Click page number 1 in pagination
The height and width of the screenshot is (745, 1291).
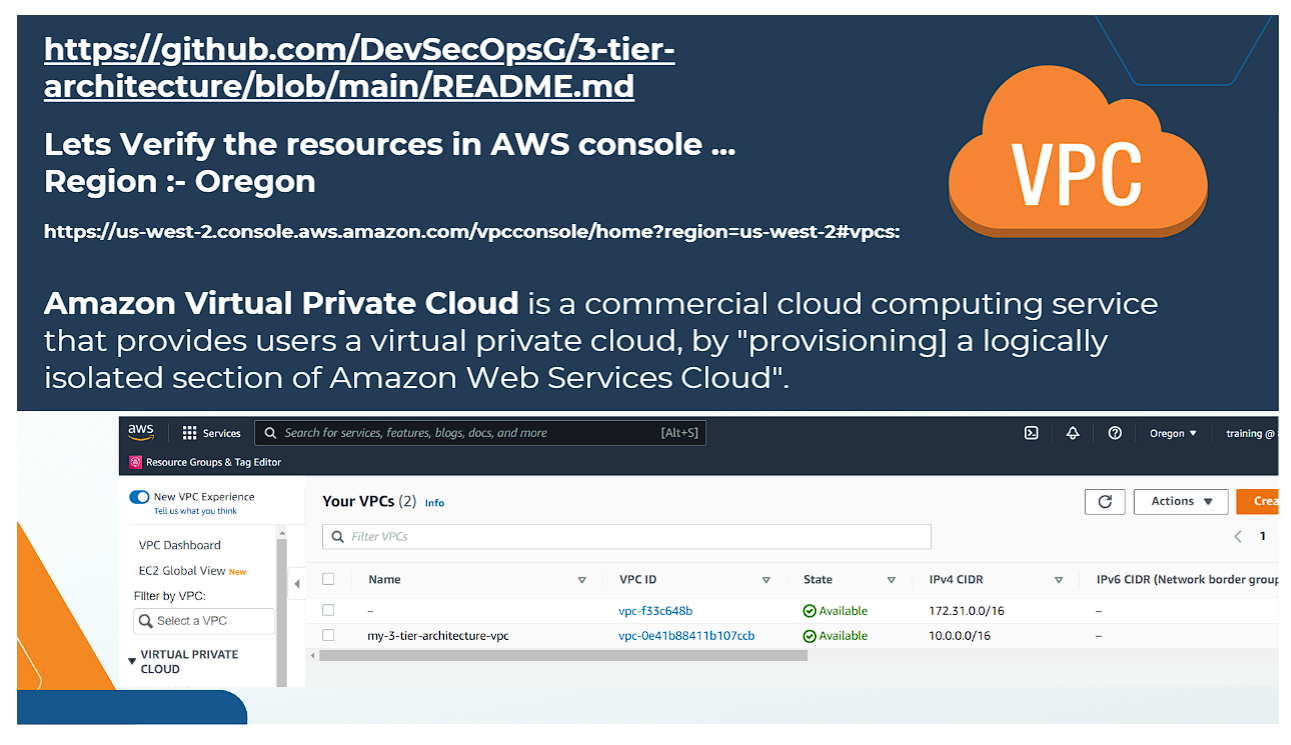pyautogui.click(x=1262, y=536)
